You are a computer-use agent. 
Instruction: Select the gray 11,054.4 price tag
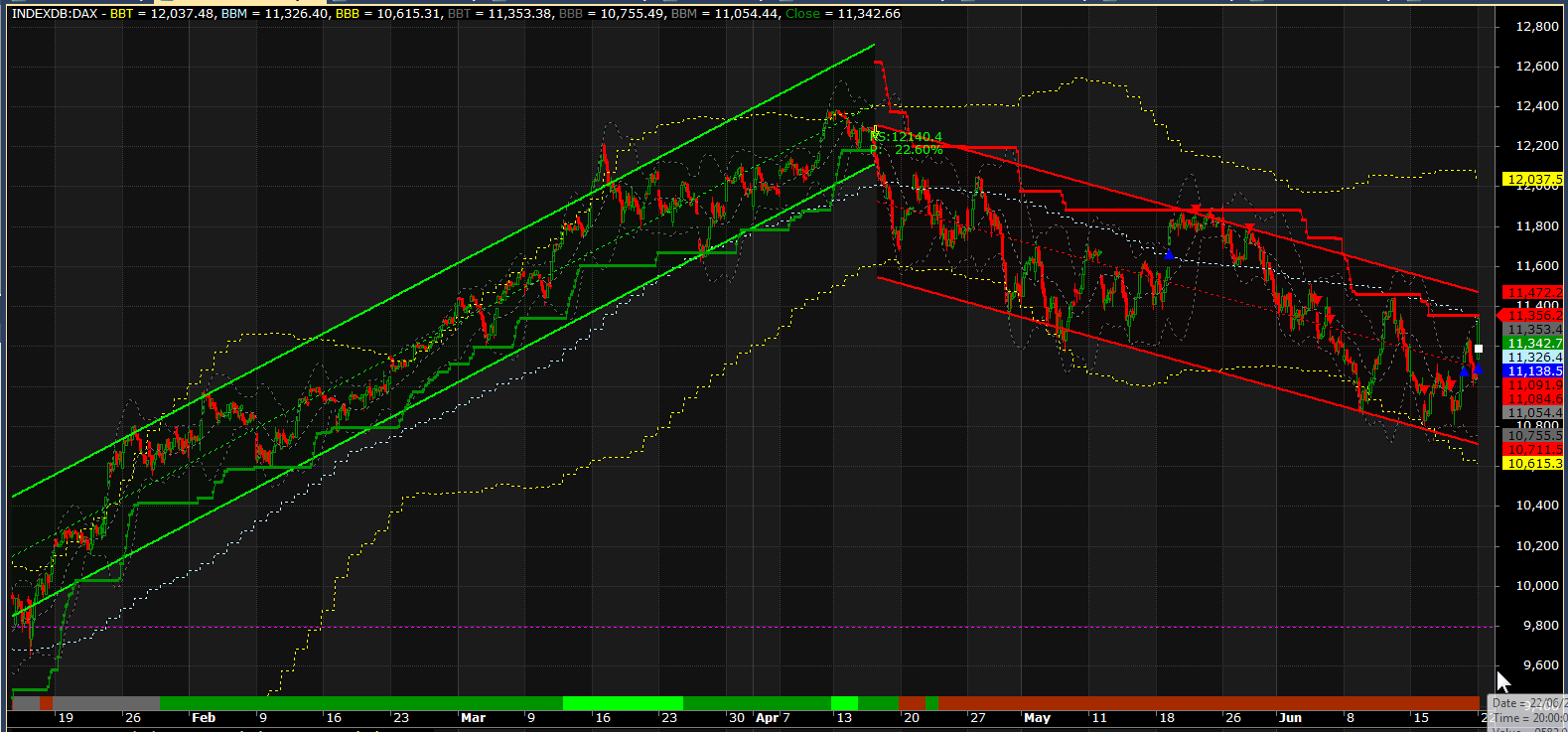(x=1534, y=412)
